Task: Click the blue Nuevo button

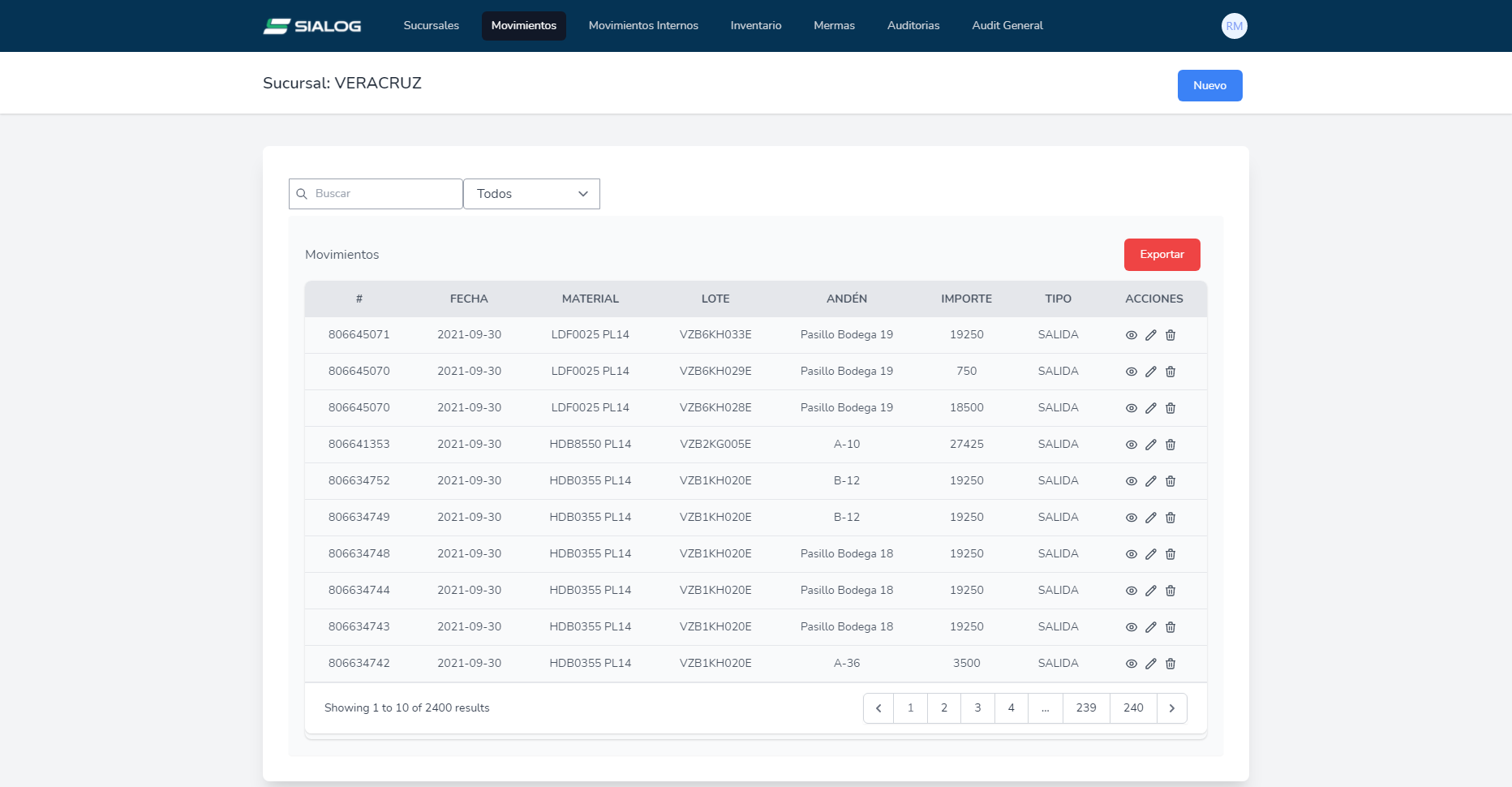Action: click(1209, 85)
